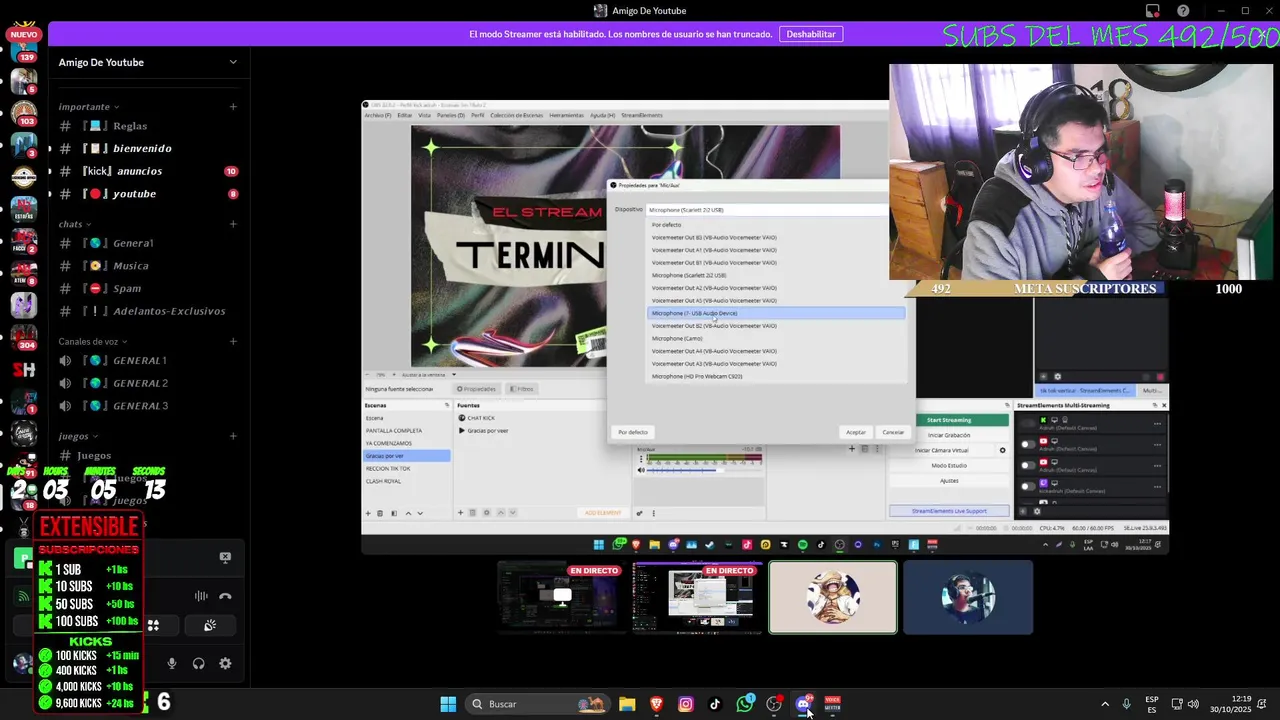
Task: Select Microphone (7- USB Audio Device) option
Action: pyautogui.click(x=776, y=313)
